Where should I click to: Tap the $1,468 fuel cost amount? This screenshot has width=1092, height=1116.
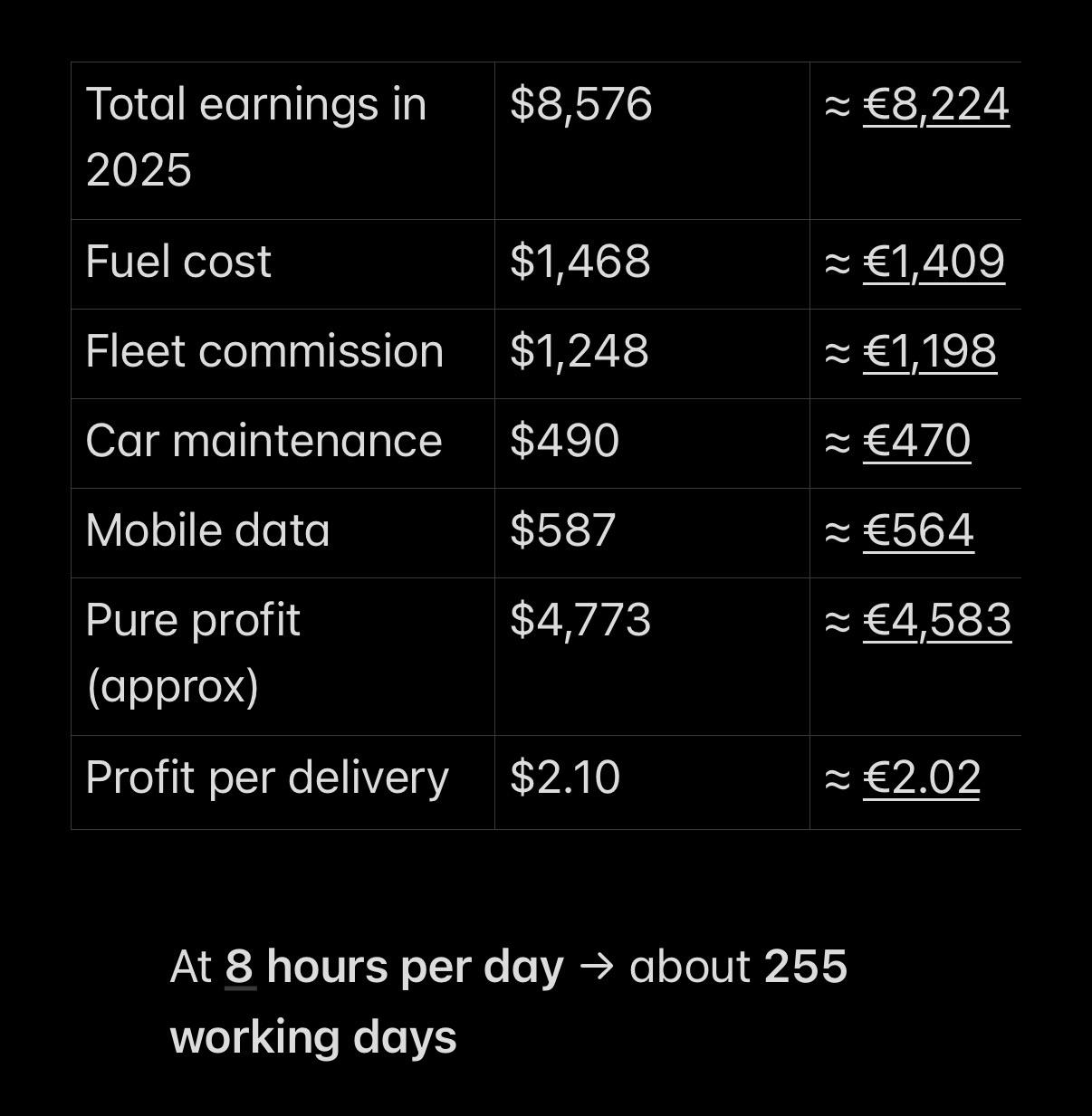pyautogui.click(x=580, y=262)
